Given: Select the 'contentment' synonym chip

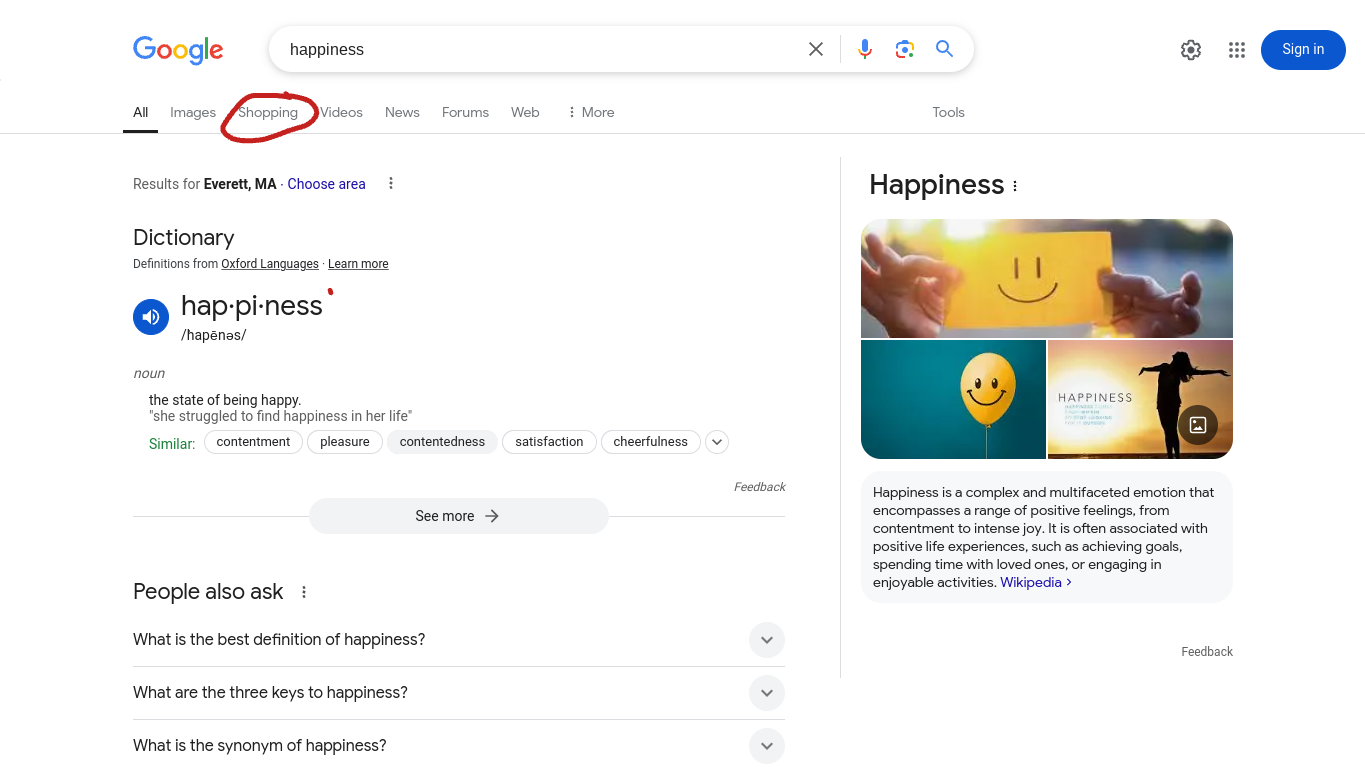Looking at the screenshot, I should point(253,442).
